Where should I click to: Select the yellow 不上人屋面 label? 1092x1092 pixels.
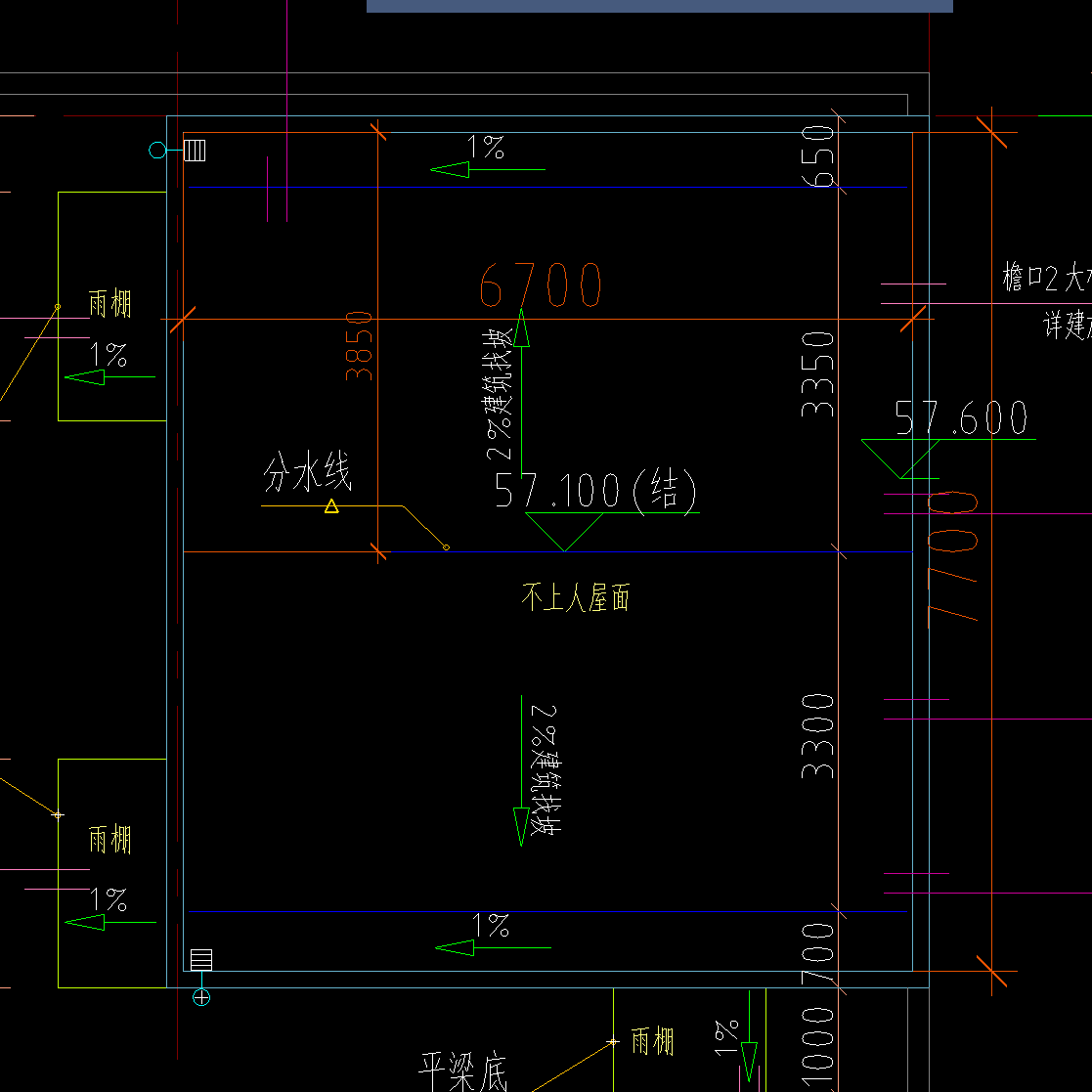click(x=575, y=597)
